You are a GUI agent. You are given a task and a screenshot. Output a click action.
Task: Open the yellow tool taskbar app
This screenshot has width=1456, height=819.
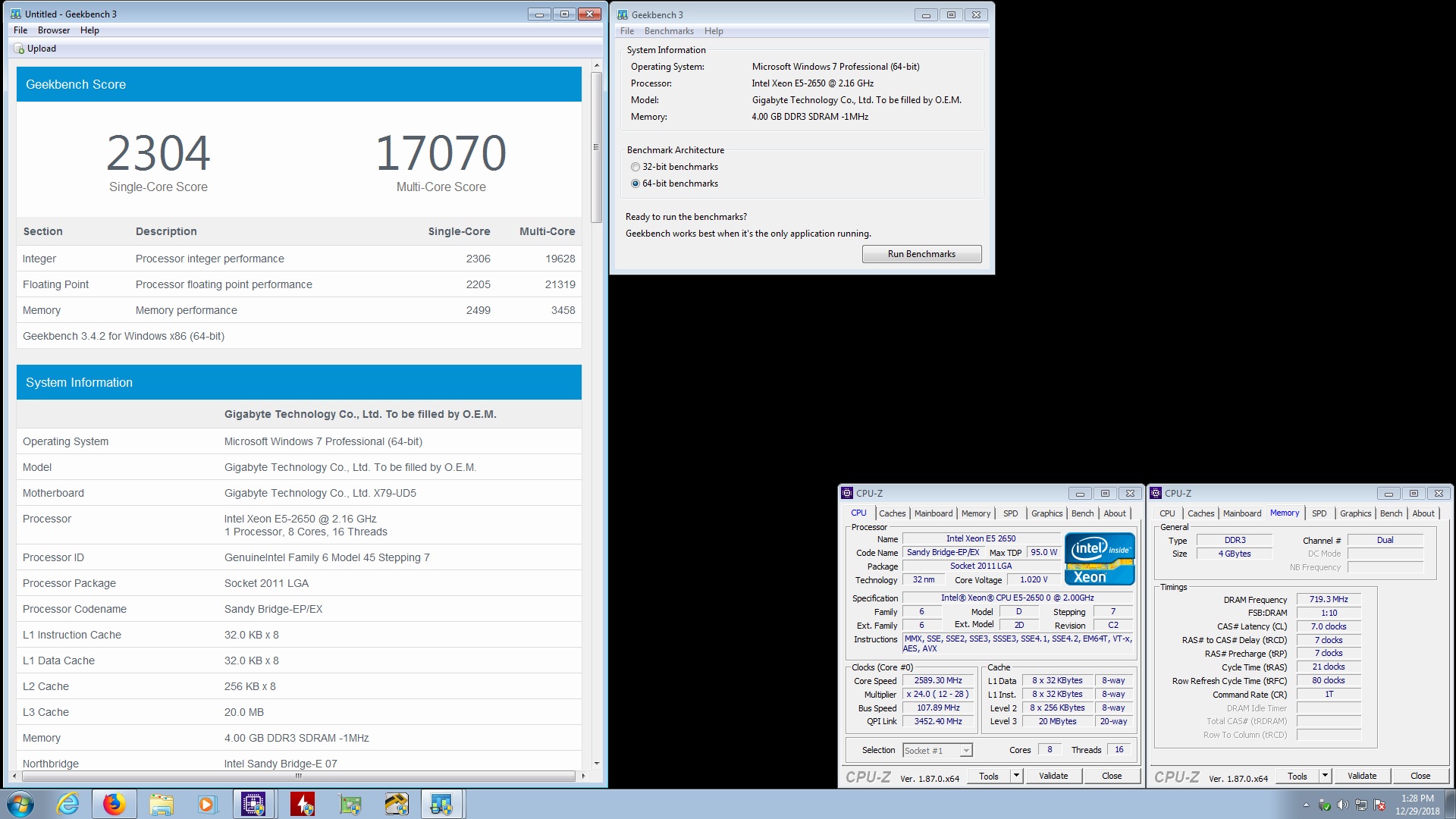tap(396, 804)
